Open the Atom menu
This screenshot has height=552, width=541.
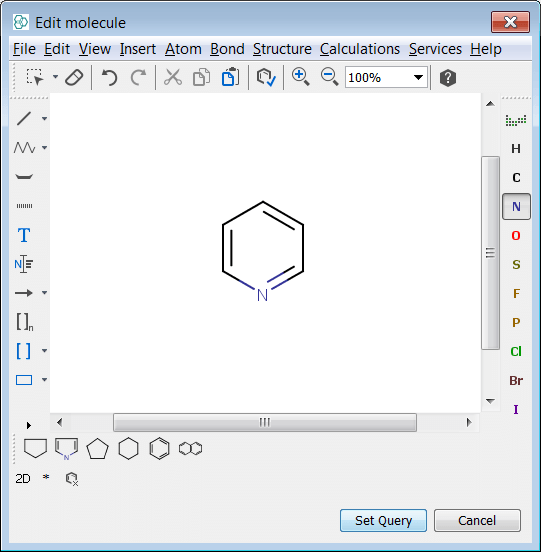tap(183, 49)
